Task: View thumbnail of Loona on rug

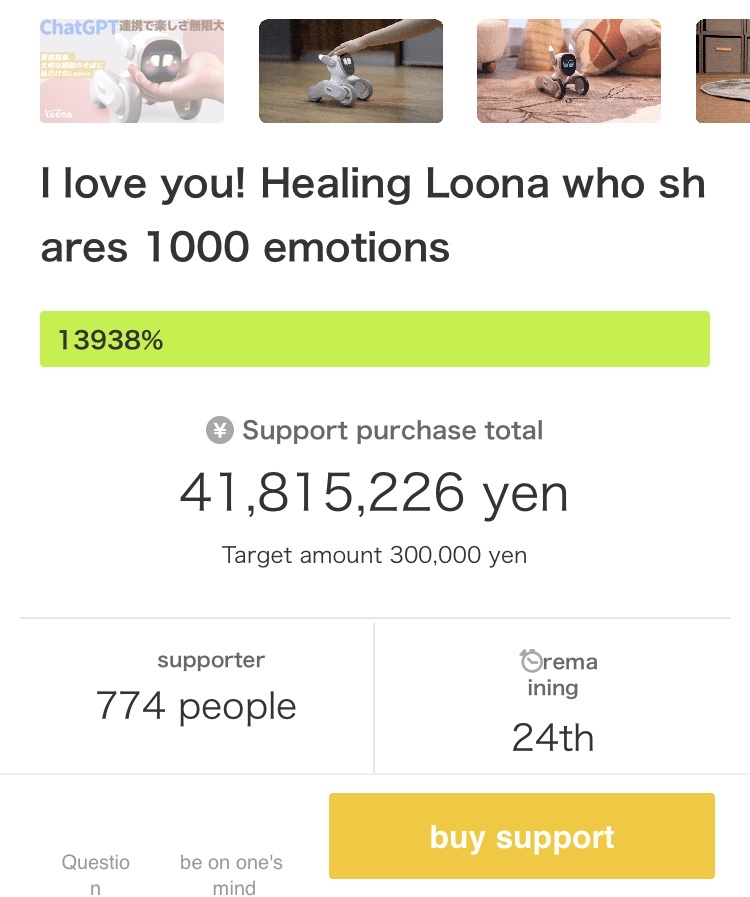Action: (568, 70)
